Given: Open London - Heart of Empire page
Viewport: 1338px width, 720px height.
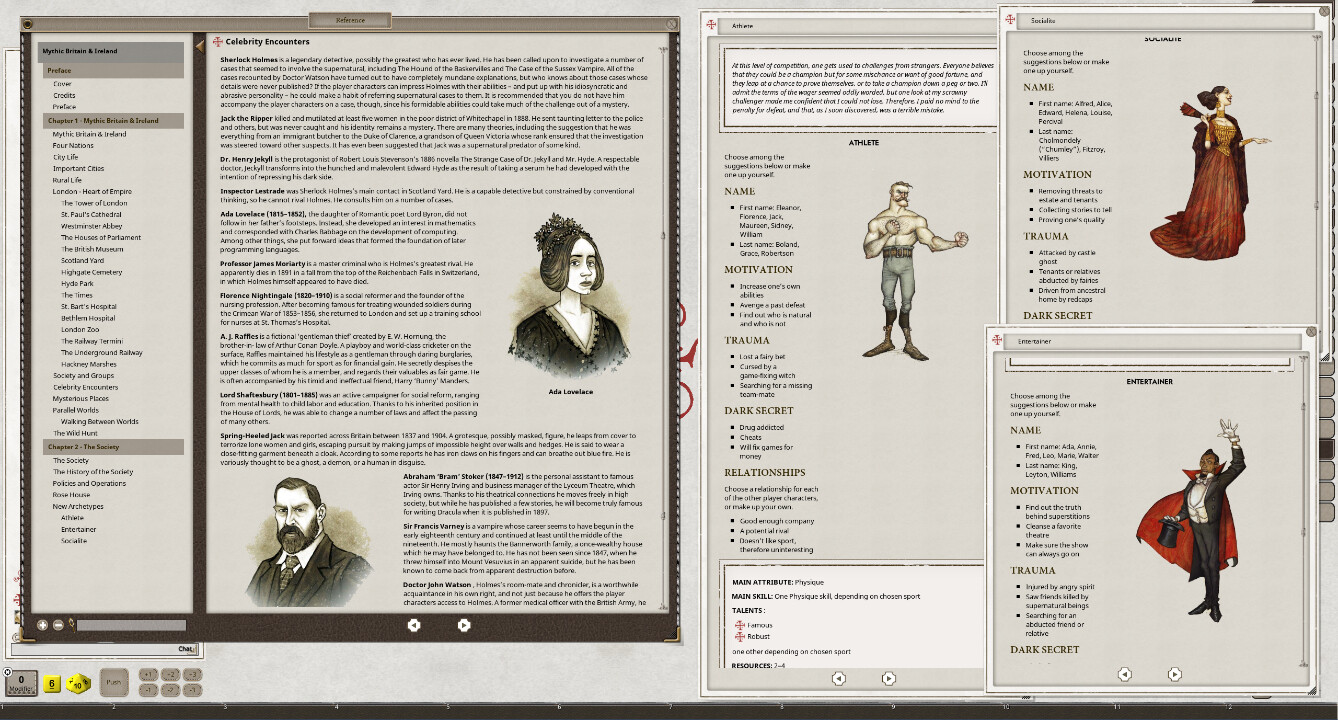Looking at the screenshot, I should coord(92,191).
